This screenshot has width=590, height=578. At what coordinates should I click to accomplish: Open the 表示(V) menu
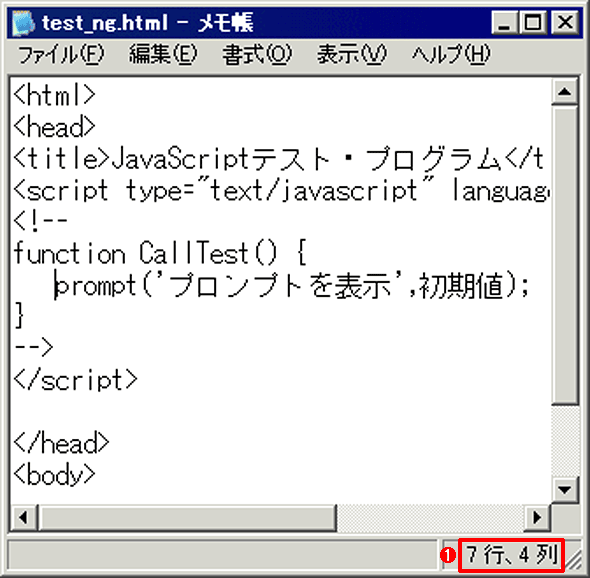coord(352,55)
